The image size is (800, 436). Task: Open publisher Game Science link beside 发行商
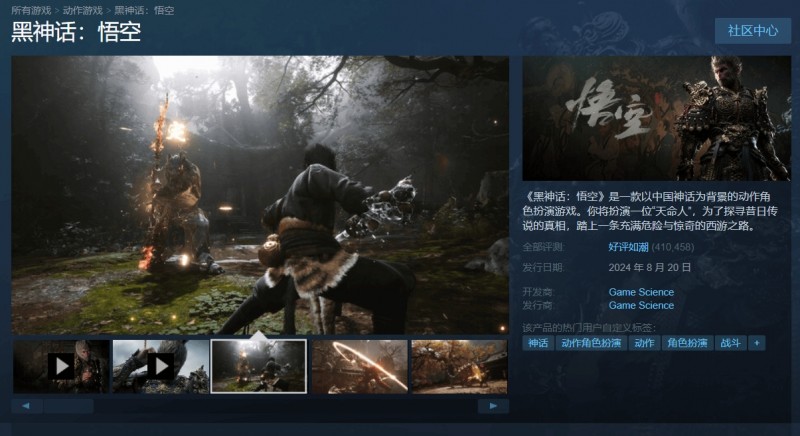pos(641,305)
